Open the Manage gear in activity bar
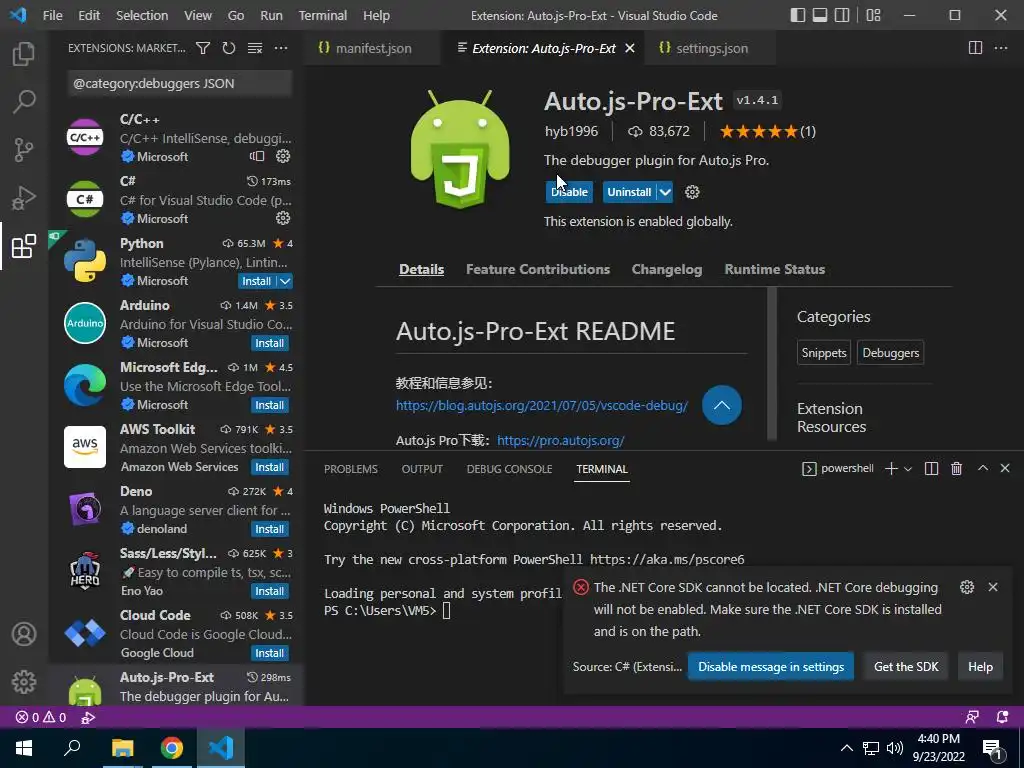Screen dimensions: 1024x768 (x=24, y=682)
